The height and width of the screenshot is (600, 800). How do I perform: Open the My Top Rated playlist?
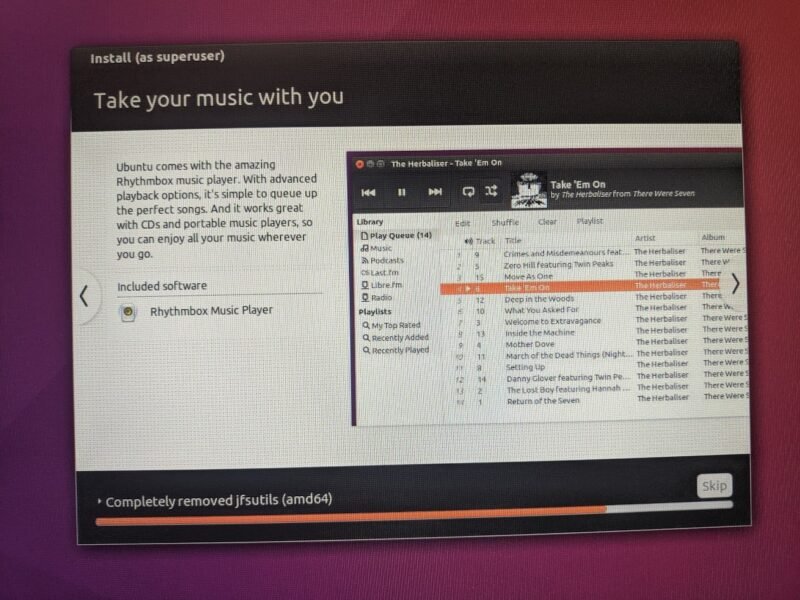point(395,325)
